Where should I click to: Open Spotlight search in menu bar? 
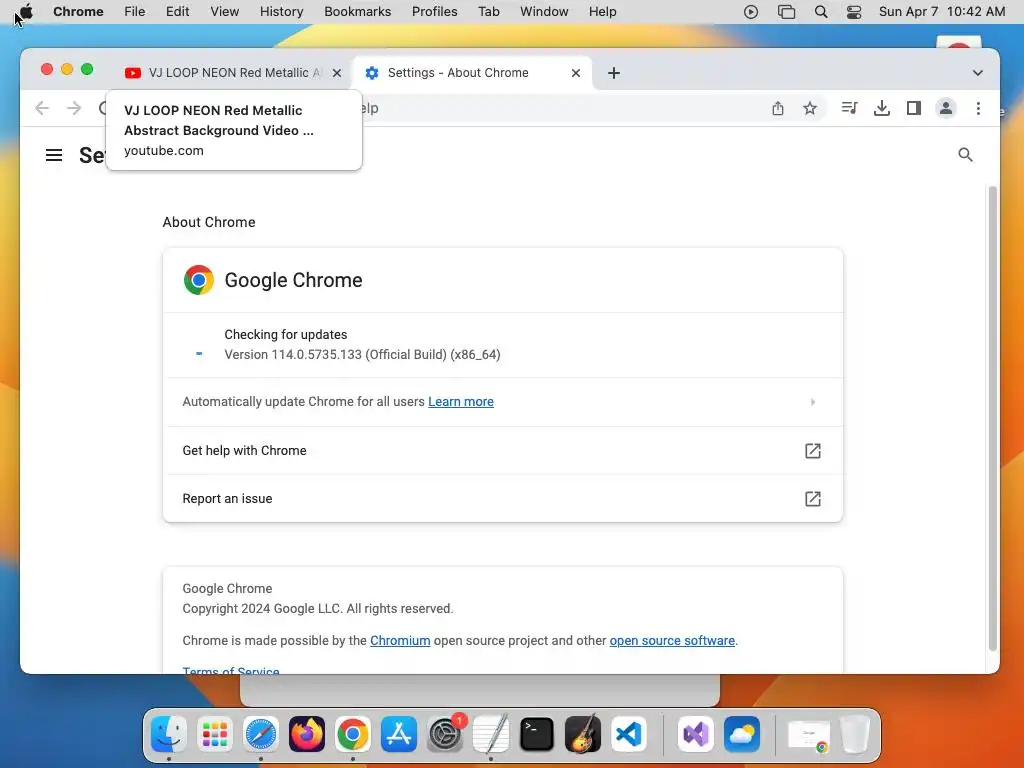(821, 12)
